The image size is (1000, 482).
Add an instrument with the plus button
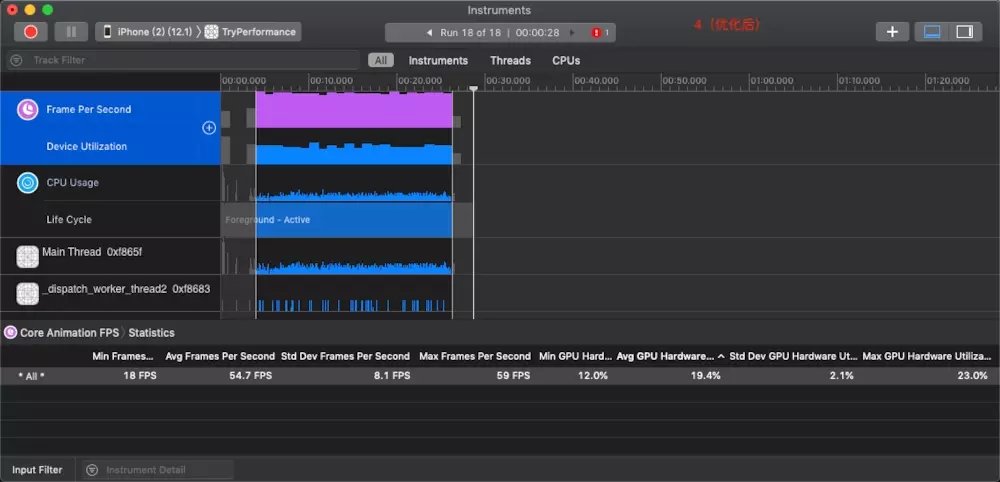892,32
